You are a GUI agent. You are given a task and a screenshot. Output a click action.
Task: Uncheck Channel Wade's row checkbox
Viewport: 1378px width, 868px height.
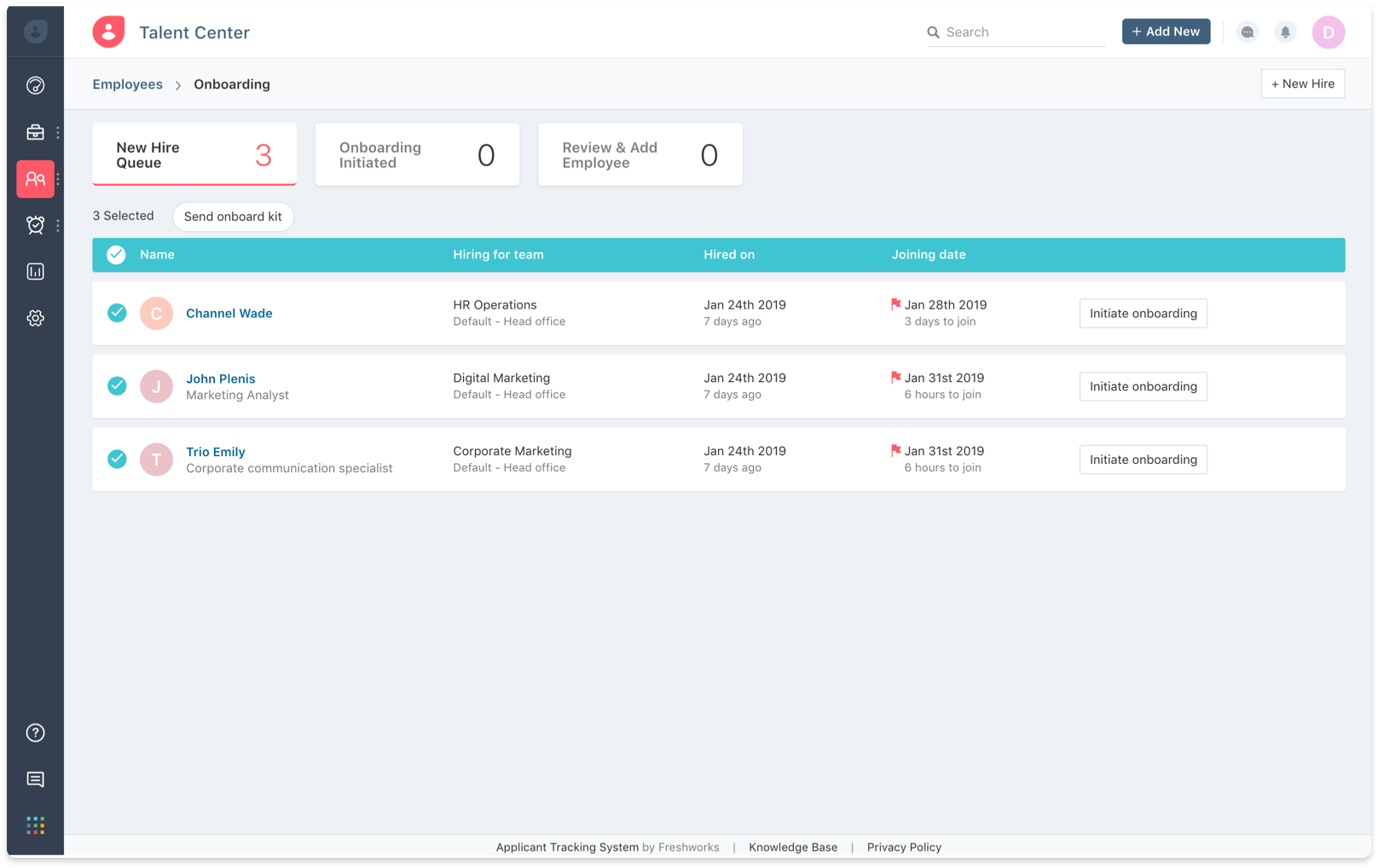pyautogui.click(x=117, y=313)
